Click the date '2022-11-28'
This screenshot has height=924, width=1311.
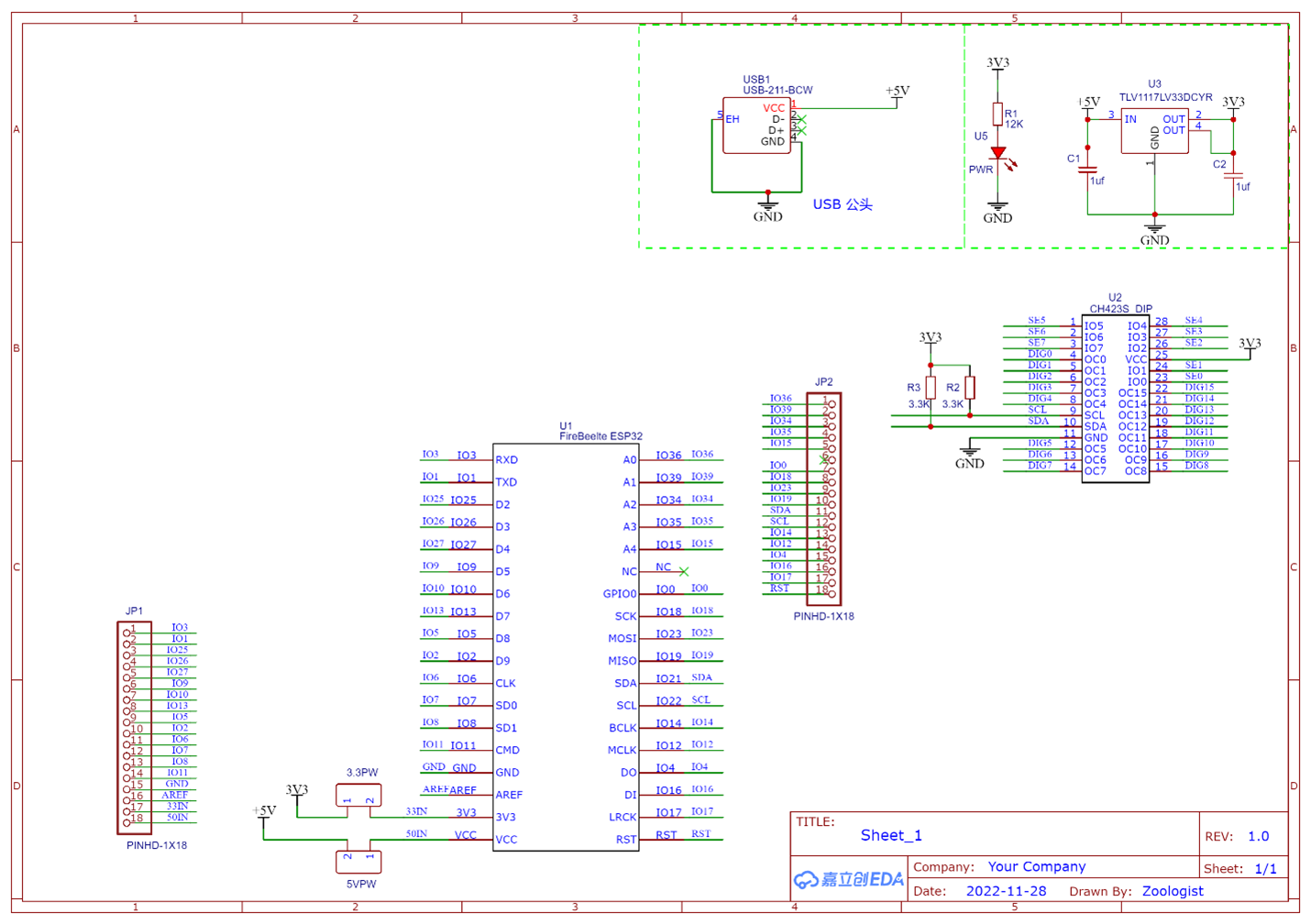coord(1007,891)
